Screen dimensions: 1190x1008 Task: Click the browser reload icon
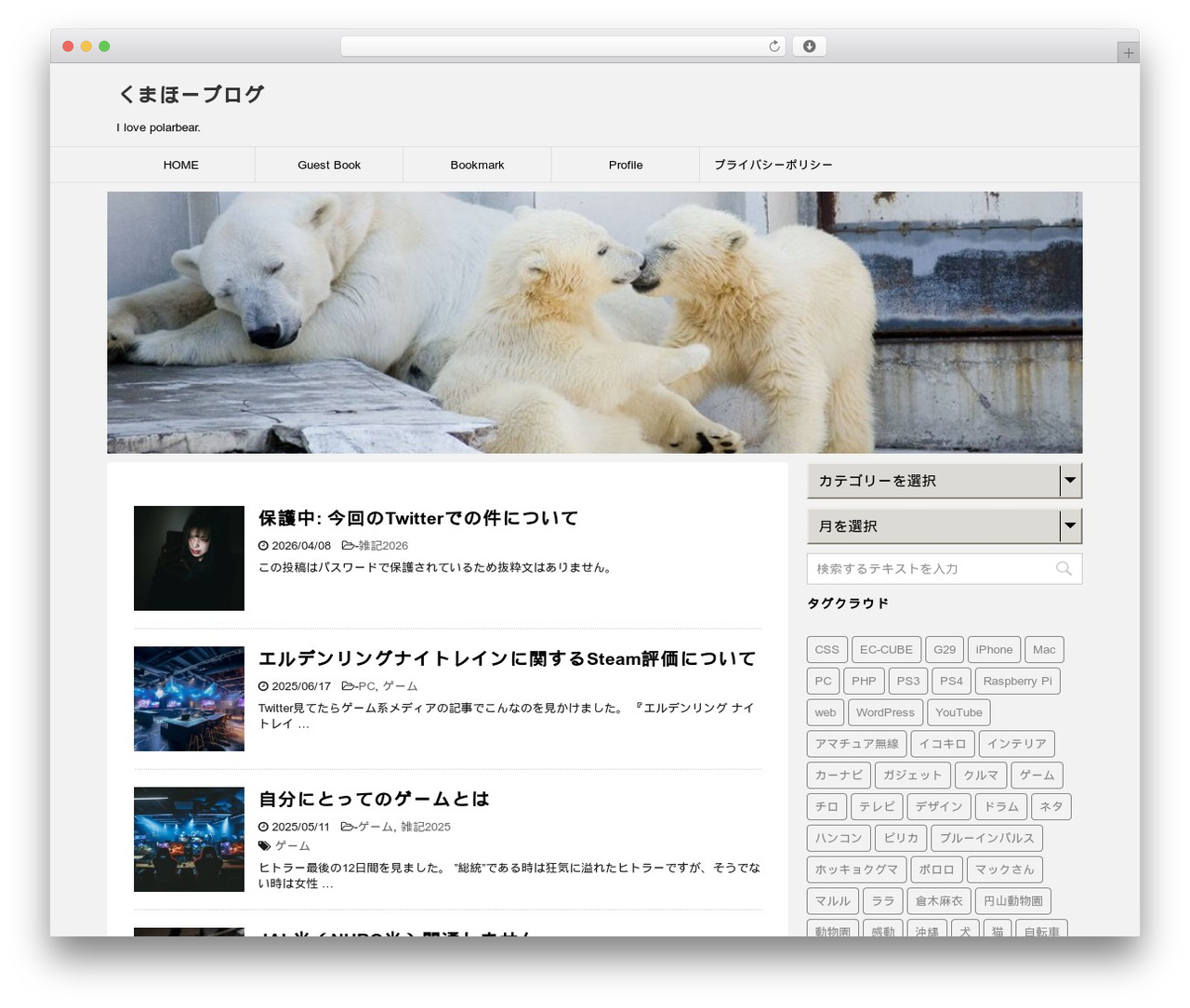tap(773, 46)
